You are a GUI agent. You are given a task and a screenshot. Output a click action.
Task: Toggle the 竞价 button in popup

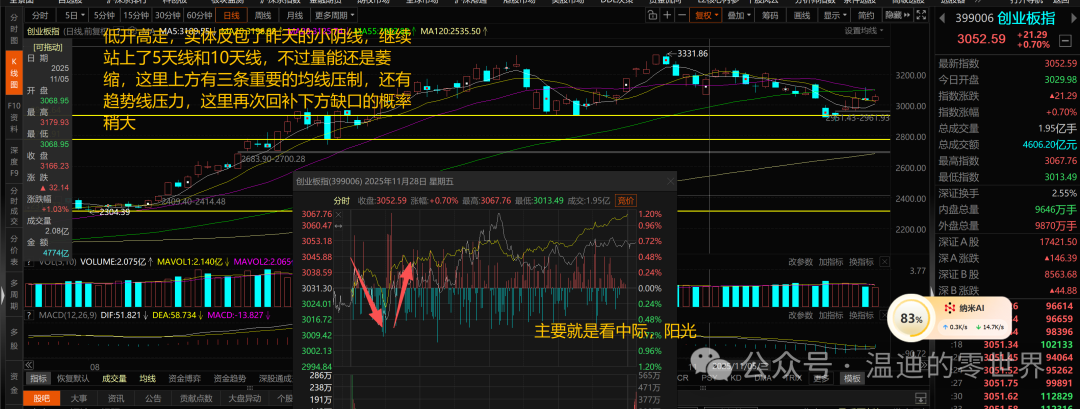click(625, 200)
